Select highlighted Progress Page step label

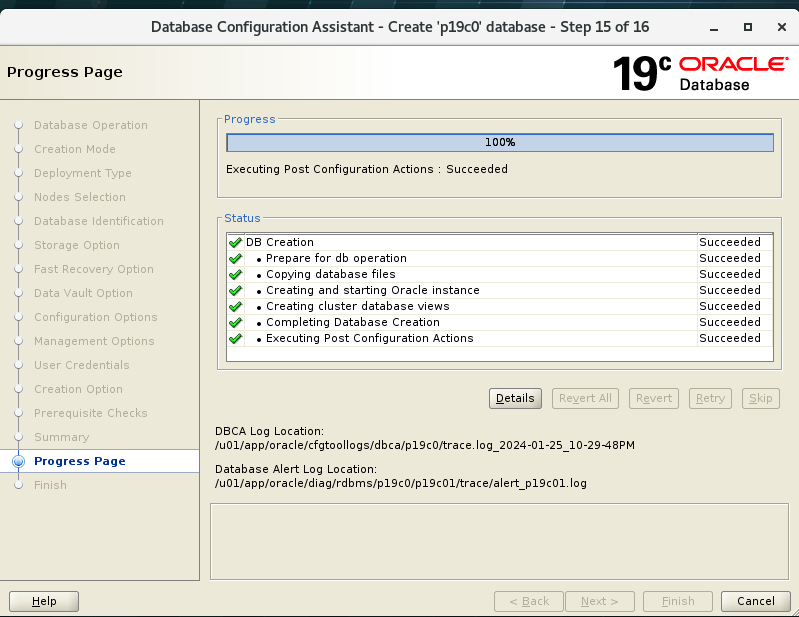point(79,461)
